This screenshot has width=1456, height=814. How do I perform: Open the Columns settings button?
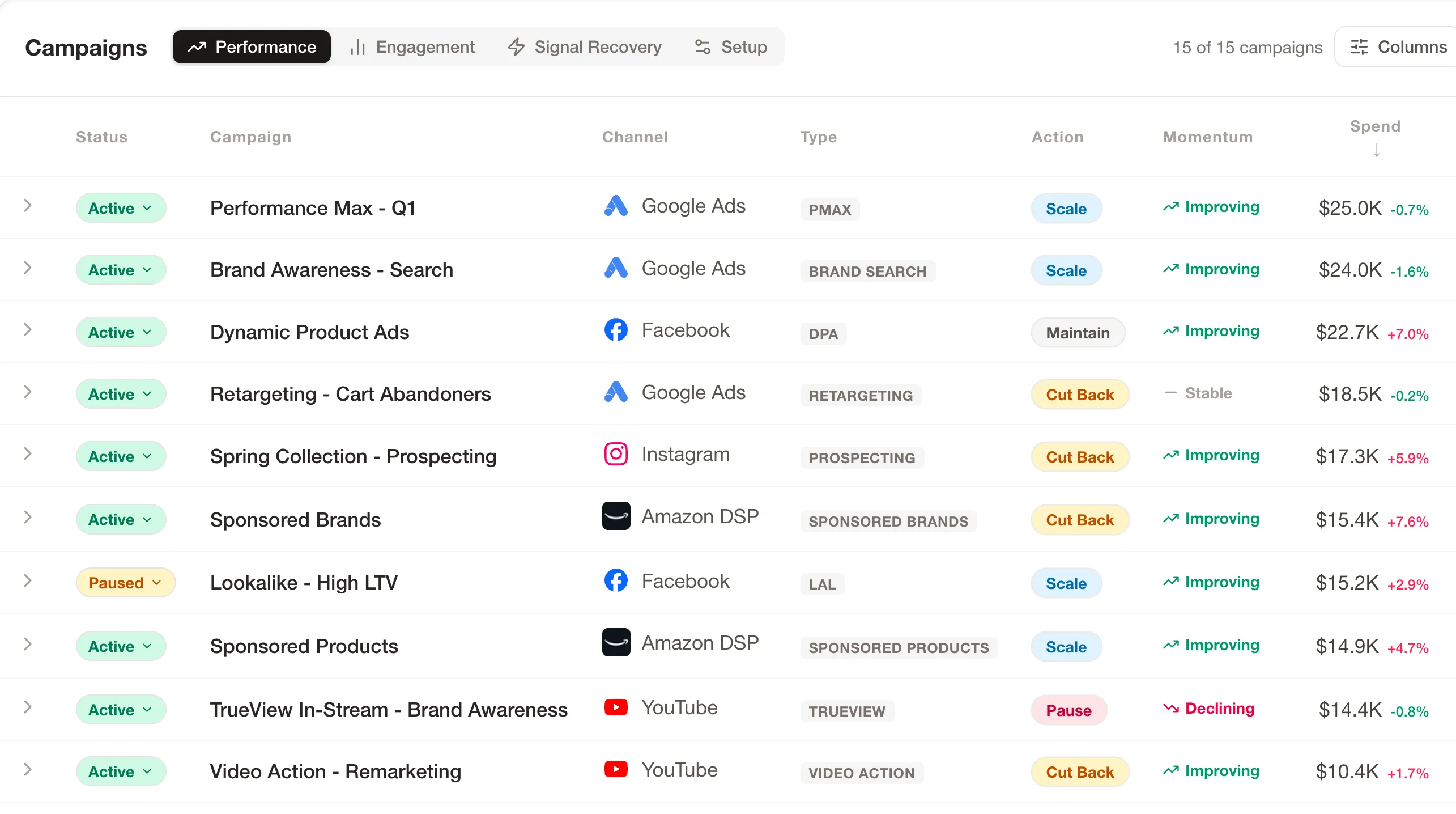point(1397,46)
